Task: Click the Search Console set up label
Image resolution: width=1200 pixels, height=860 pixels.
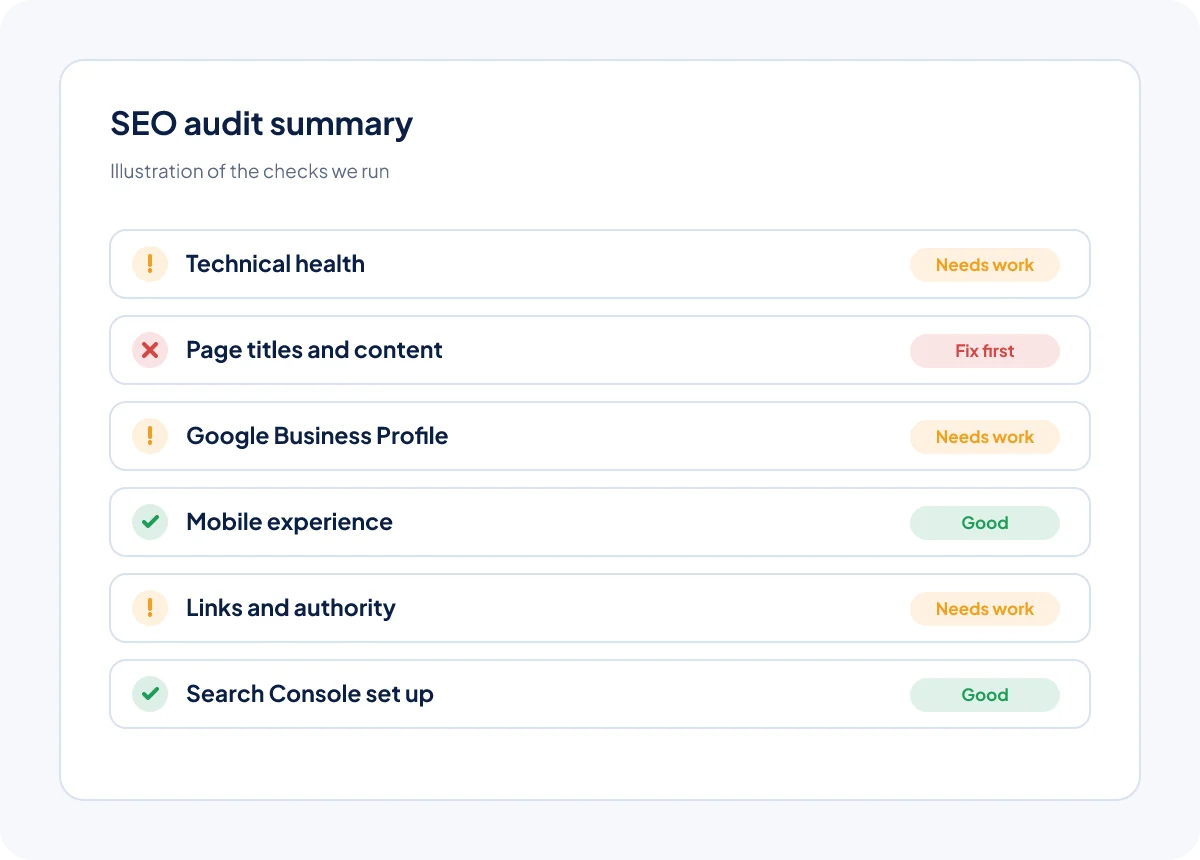Action: [x=310, y=694]
